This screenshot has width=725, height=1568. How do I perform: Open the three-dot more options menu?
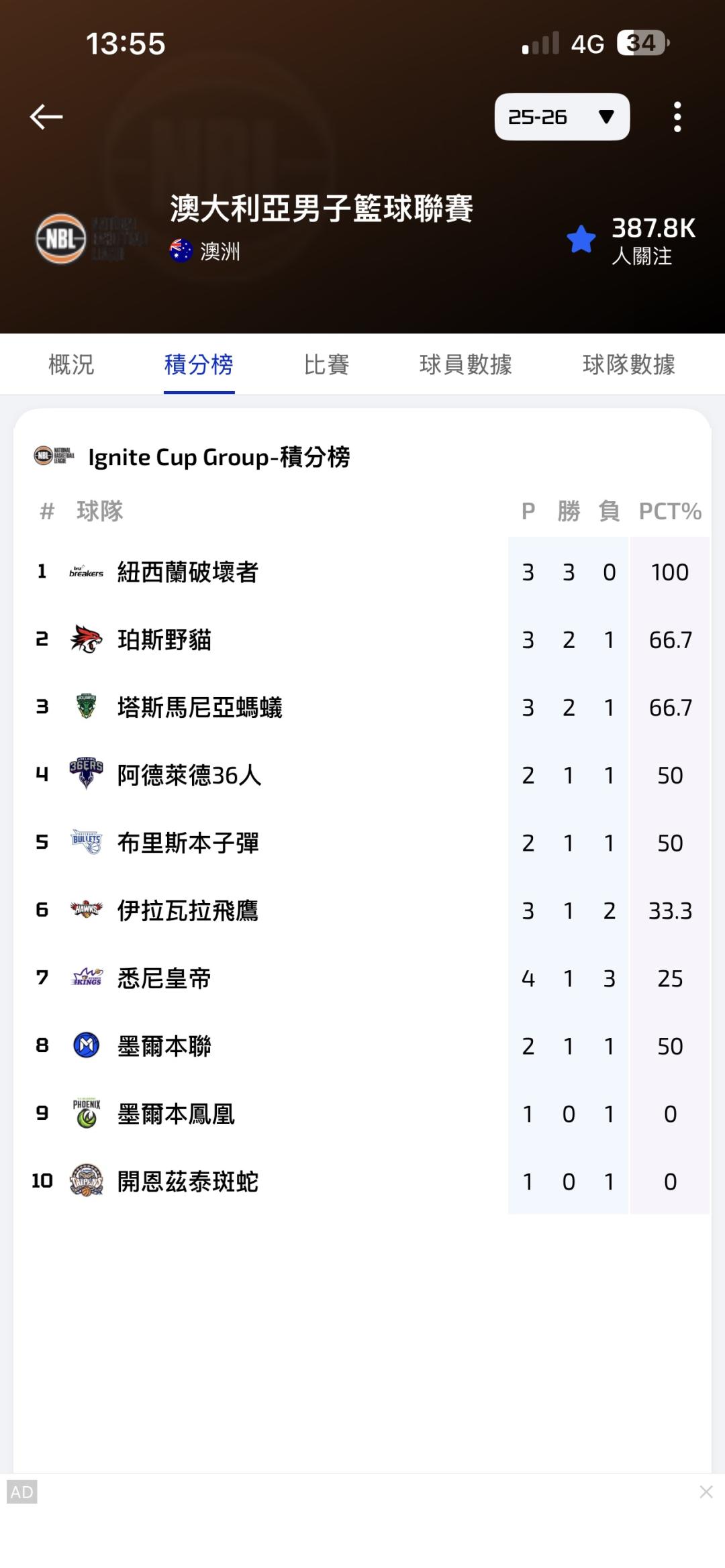click(677, 117)
